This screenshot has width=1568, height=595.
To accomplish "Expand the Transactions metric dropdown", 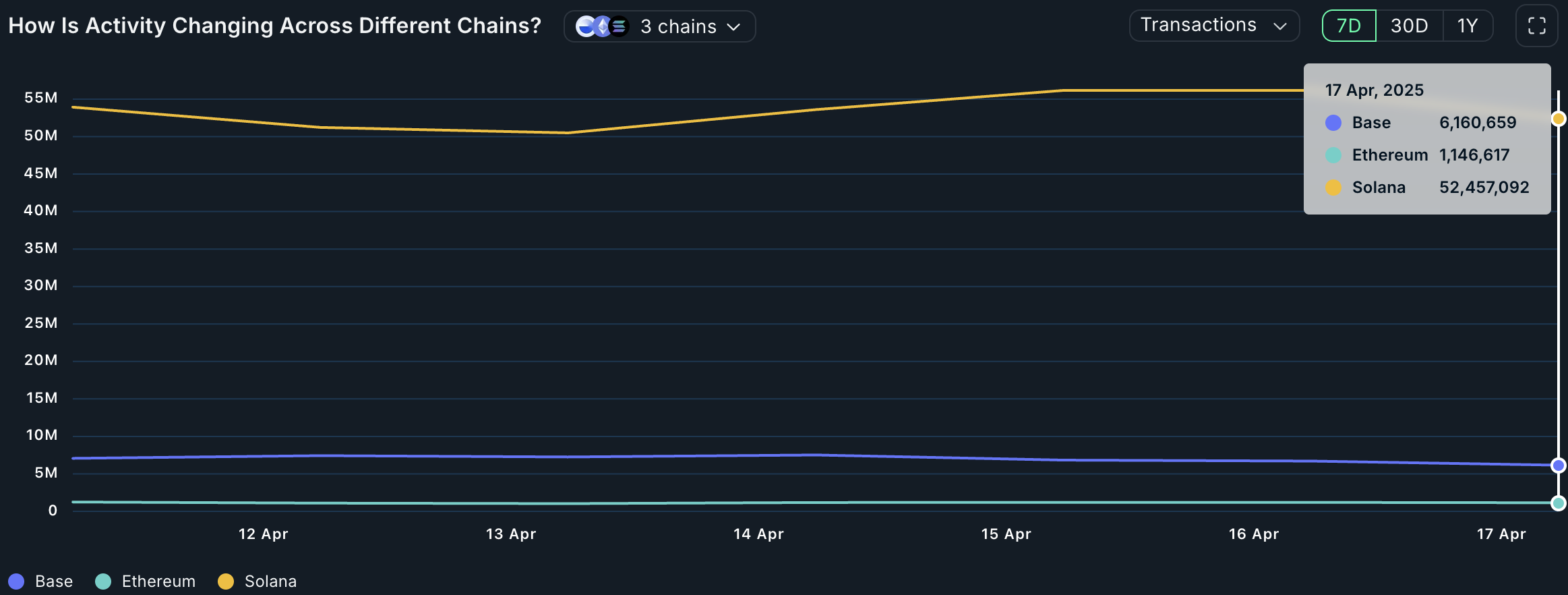I will [x=1199, y=26].
